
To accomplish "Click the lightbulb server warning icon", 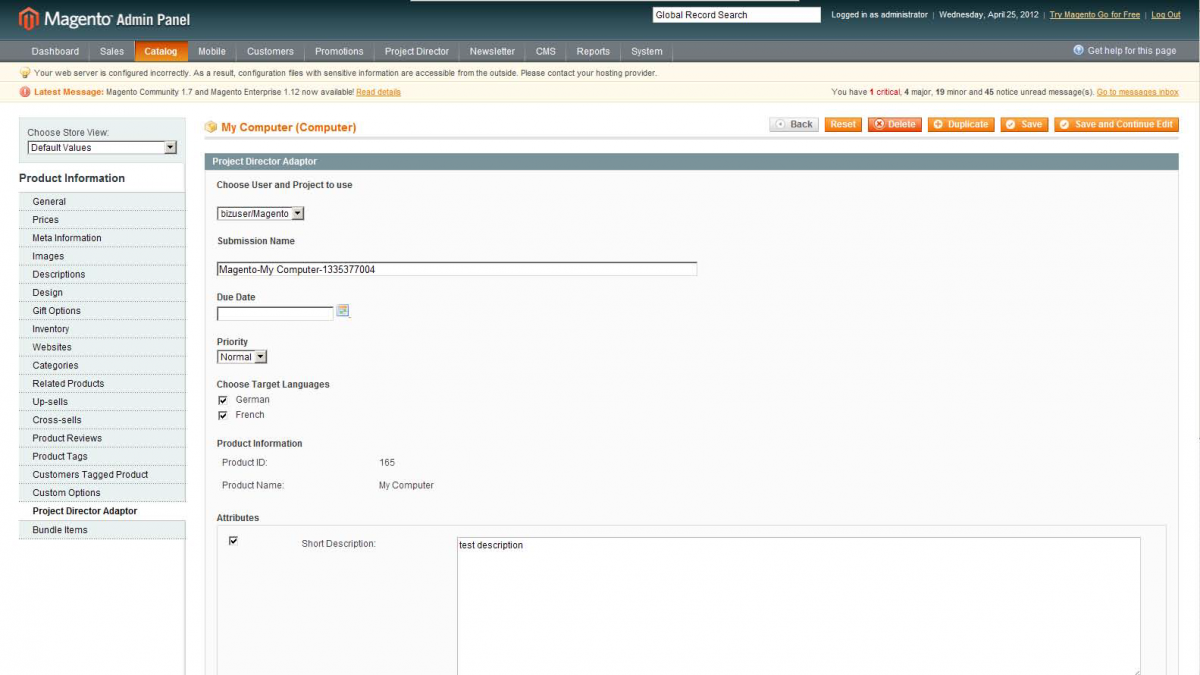I will [25, 73].
